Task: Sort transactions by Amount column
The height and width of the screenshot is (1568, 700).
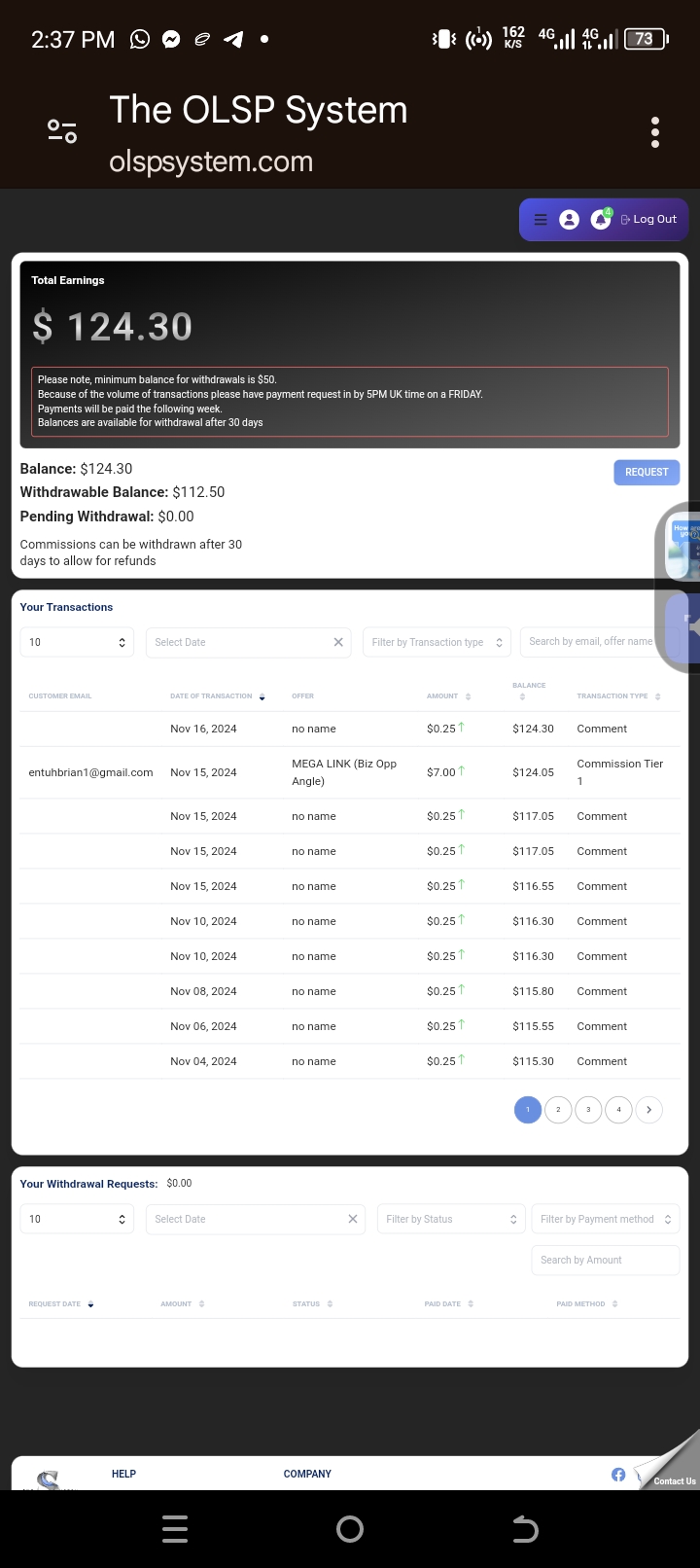Action: click(x=449, y=696)
